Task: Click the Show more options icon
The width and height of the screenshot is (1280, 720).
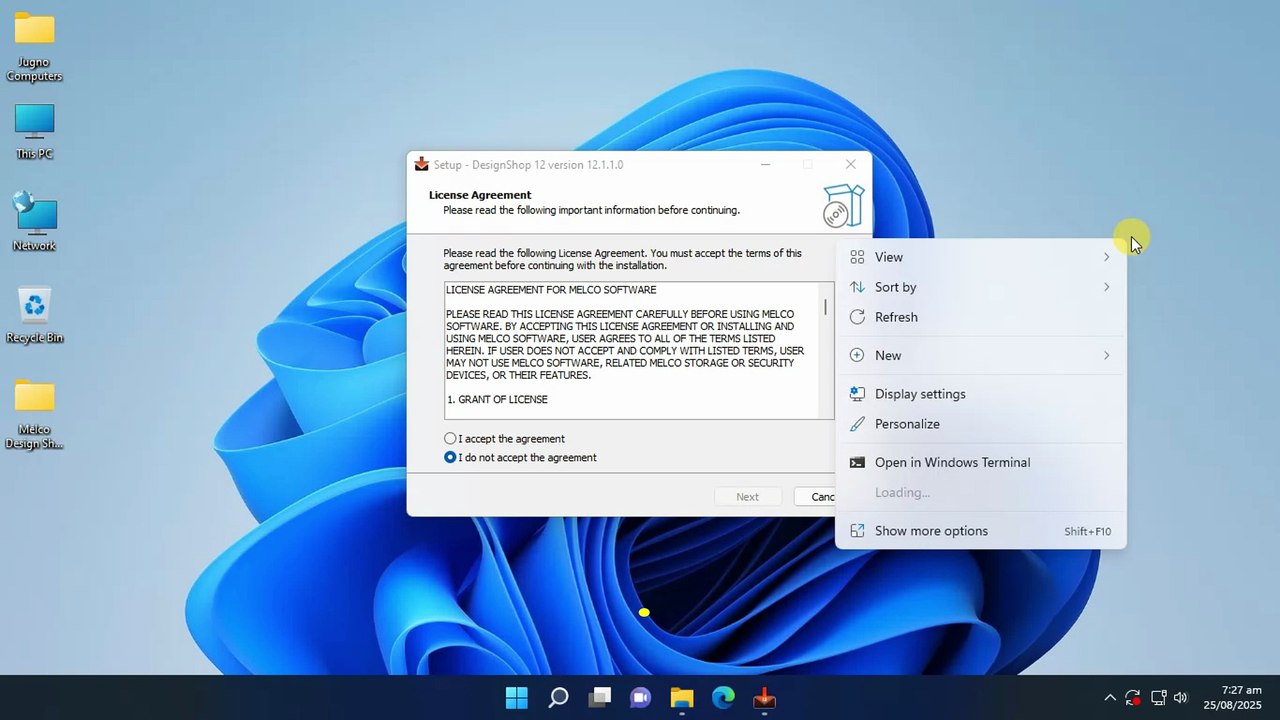Action: click(x=857, y=531)
